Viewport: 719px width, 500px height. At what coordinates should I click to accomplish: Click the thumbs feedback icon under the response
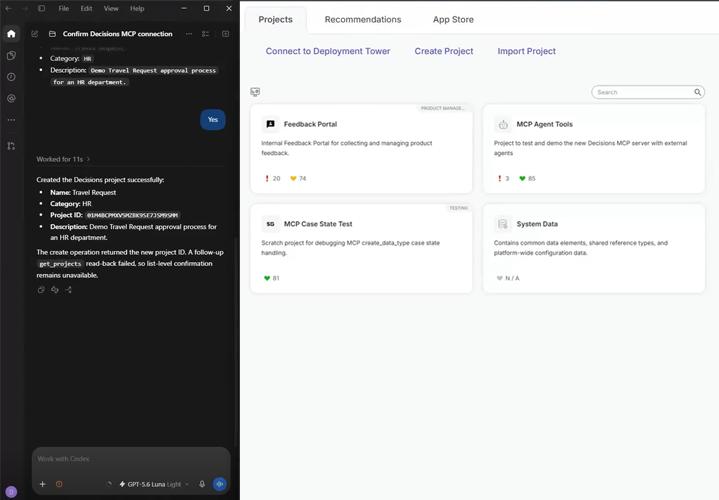point(55,290)
